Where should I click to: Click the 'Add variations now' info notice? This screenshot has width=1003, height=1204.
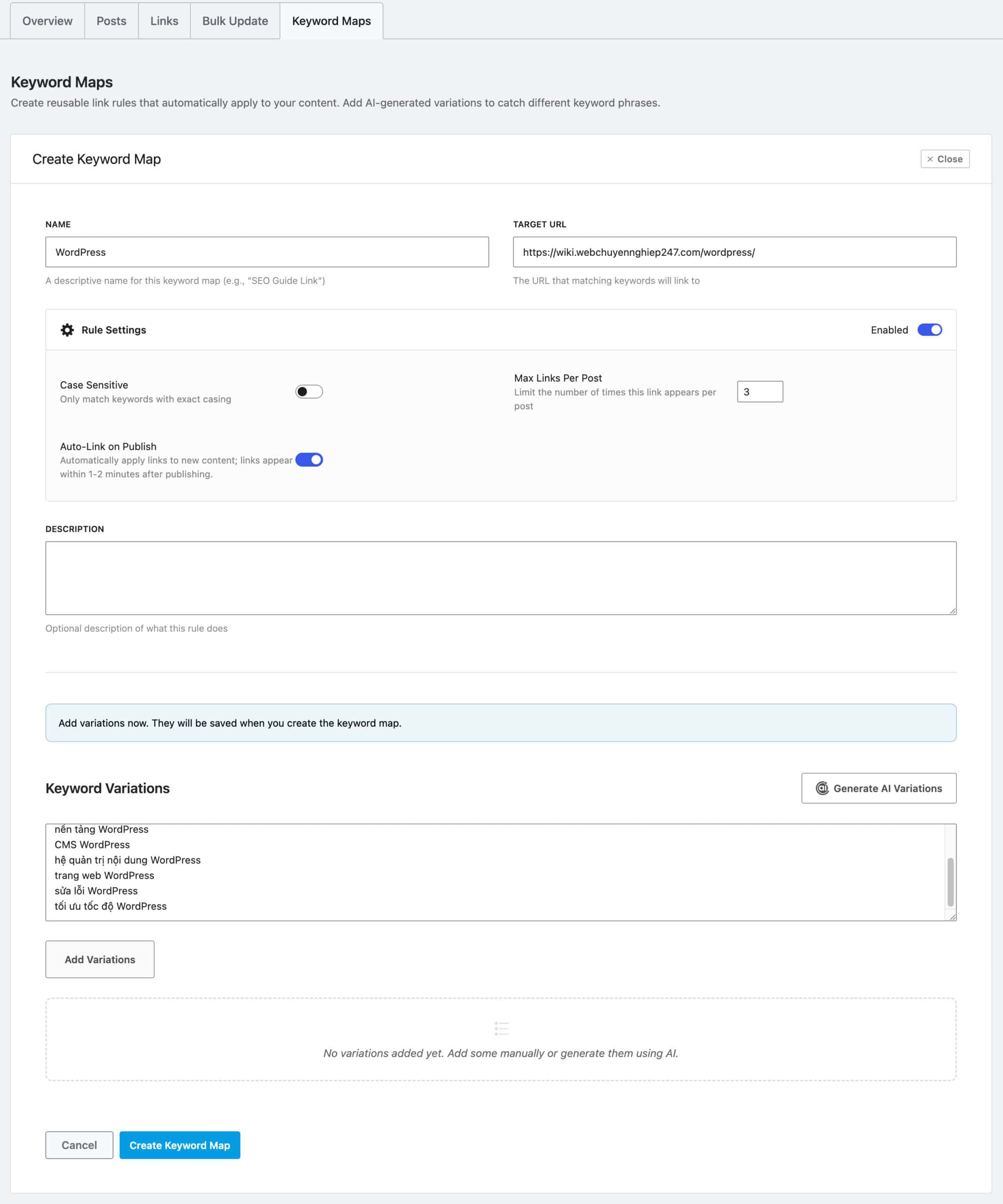[x=501, y=723]
